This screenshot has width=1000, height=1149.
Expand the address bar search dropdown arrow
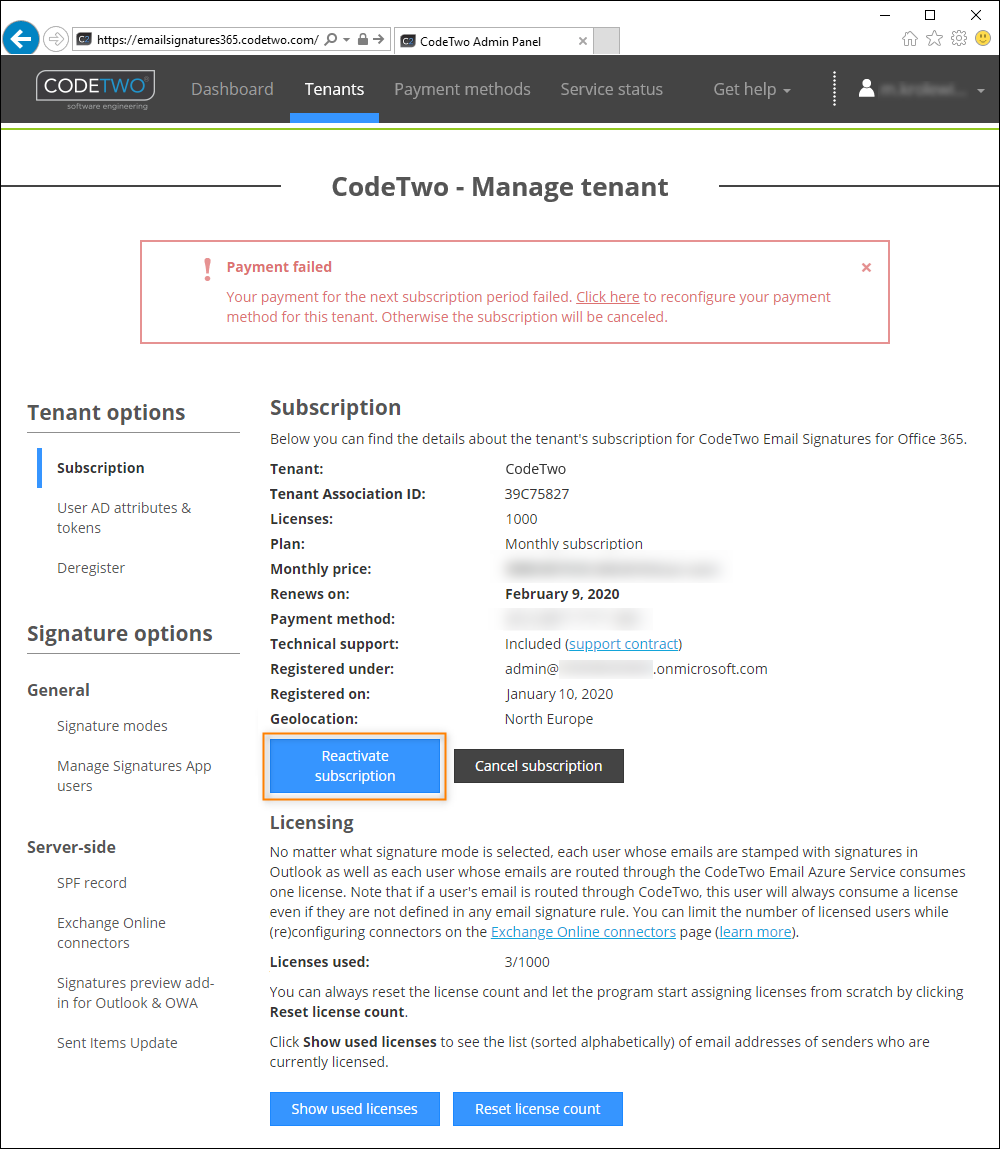pyautogui.click(x=347, y=40)
